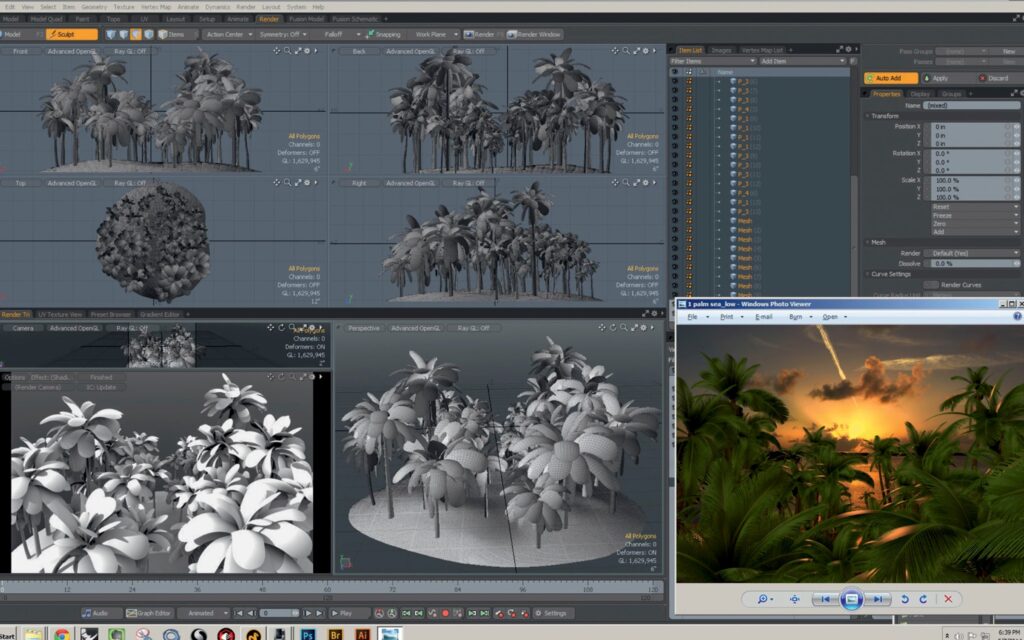Open the Freeze transform dropdown
Image resolution: width=1024 pixels, height=640 pixels.
(x=975, y=215)
